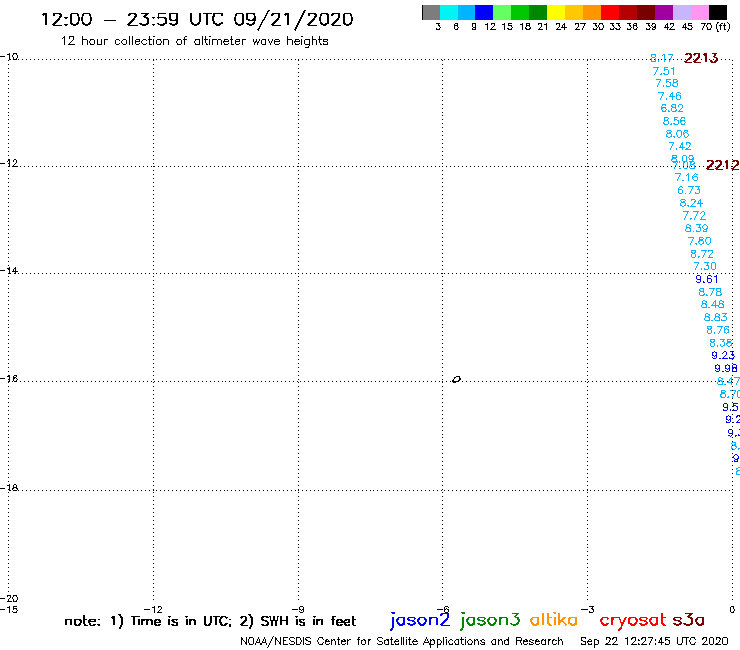The width and height of the screenshot is (740, 650).
Task: Click the wave height value '8.46'
Action: pyautogui.click(x=713, y=304)
